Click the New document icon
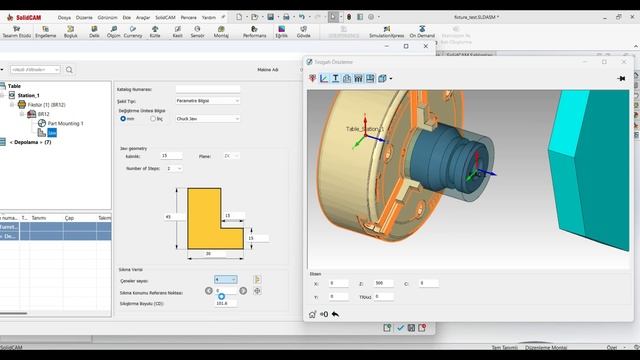 pos(239,17)
